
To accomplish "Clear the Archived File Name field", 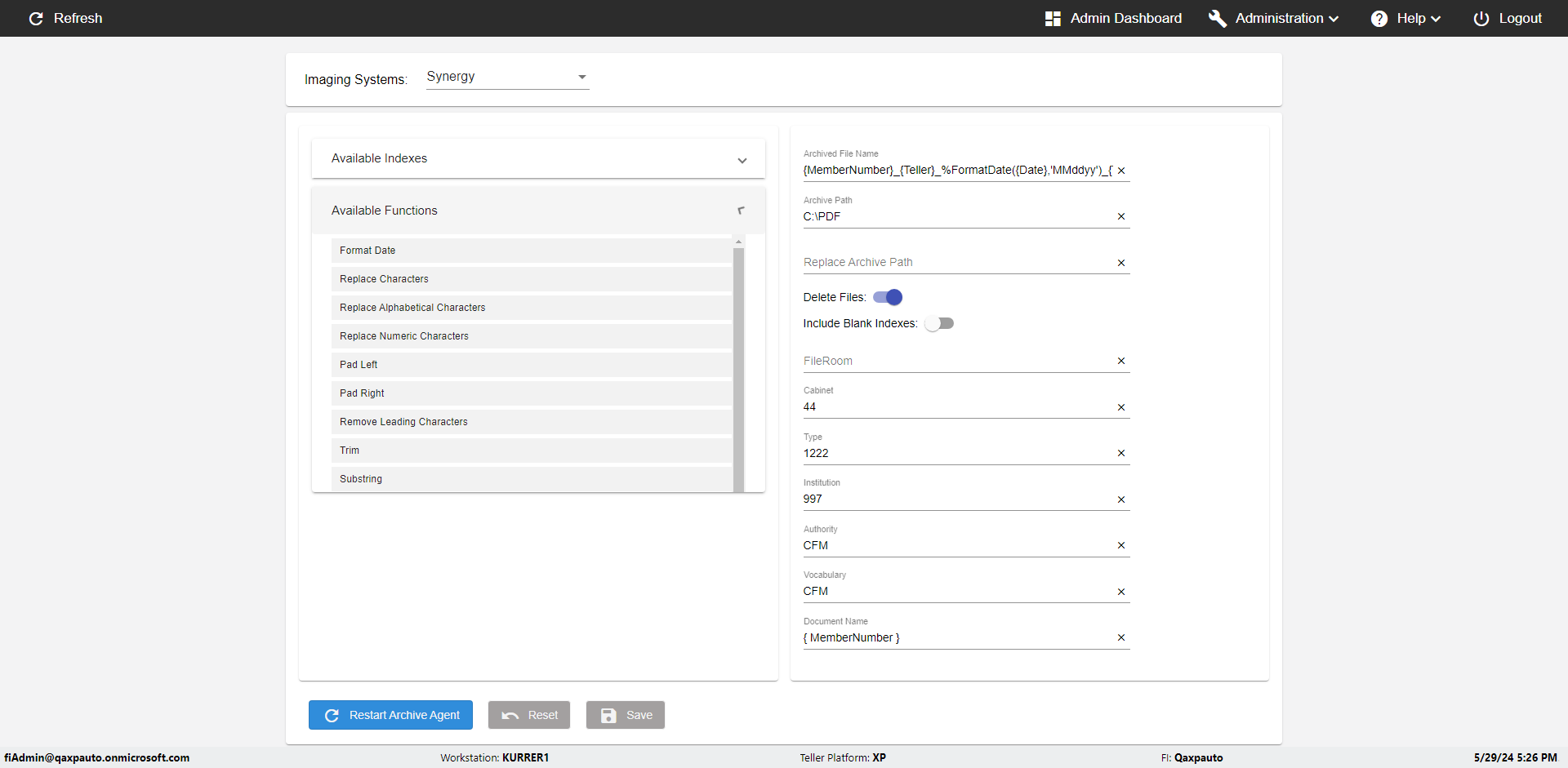I will tap(1121, 171).
